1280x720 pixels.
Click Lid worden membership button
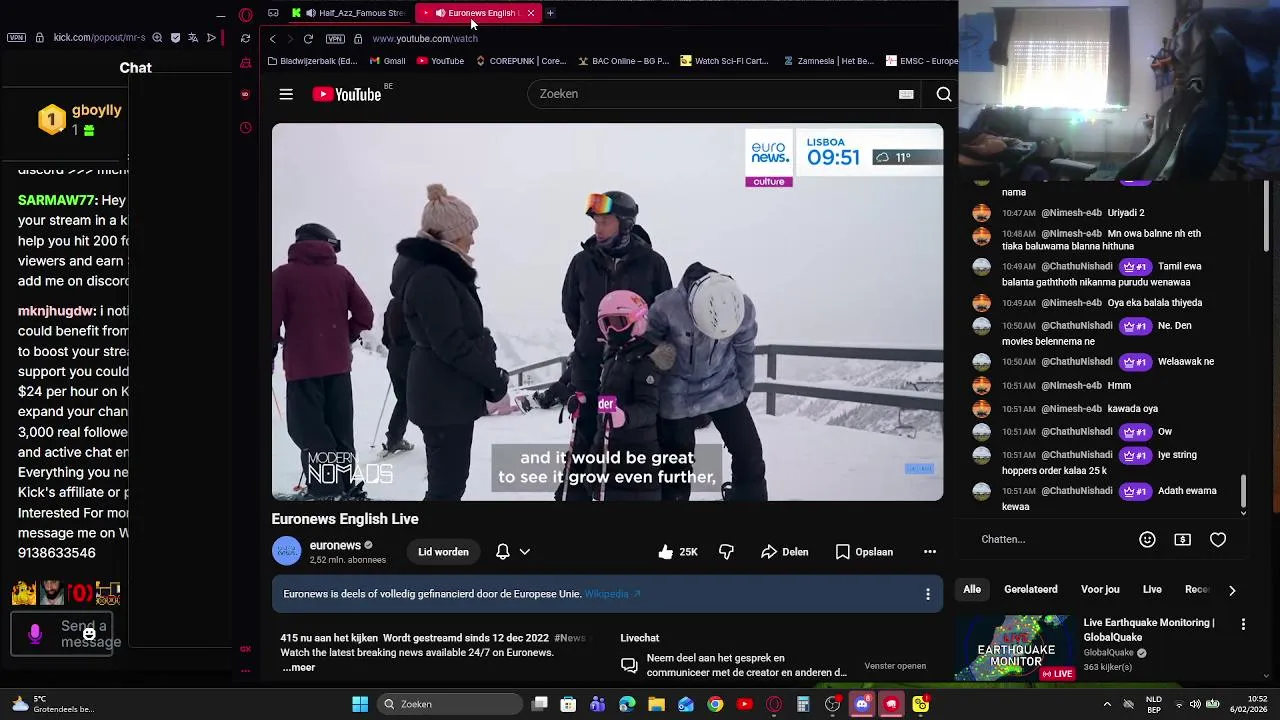443,552
